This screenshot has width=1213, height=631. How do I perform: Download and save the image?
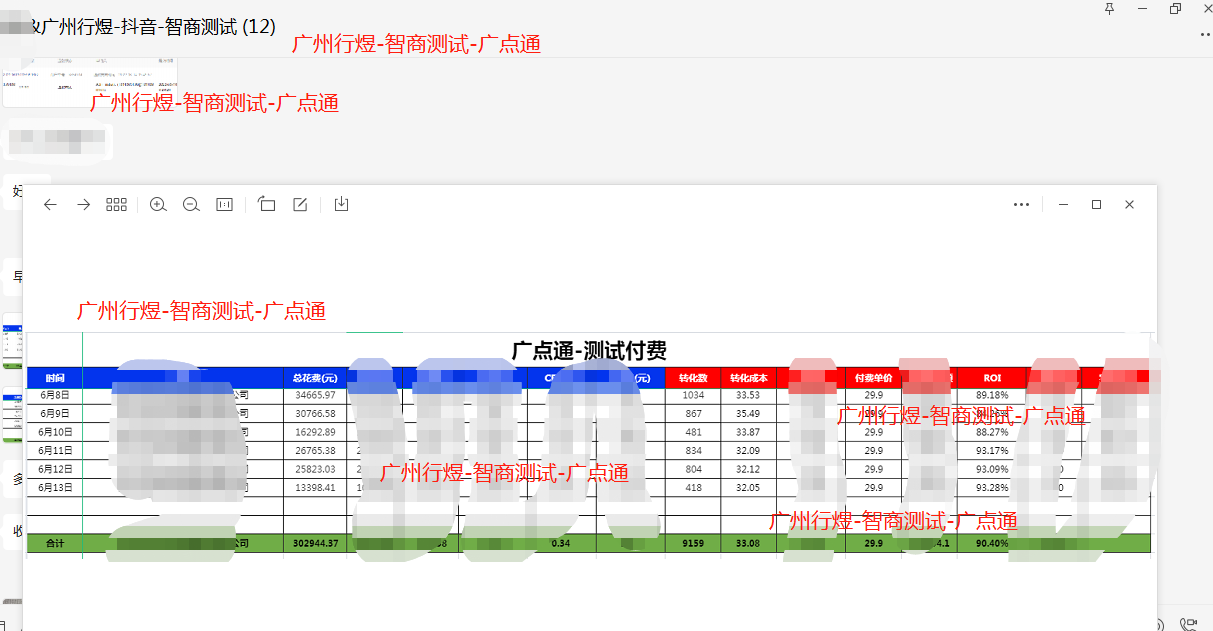coord(341,204)
